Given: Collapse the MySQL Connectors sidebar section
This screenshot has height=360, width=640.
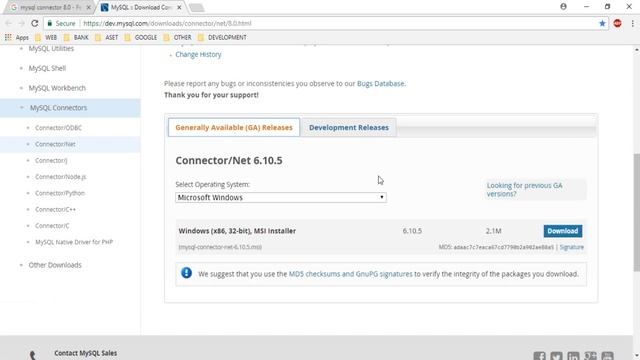Looking at the screenshot, I should [22, 108].
